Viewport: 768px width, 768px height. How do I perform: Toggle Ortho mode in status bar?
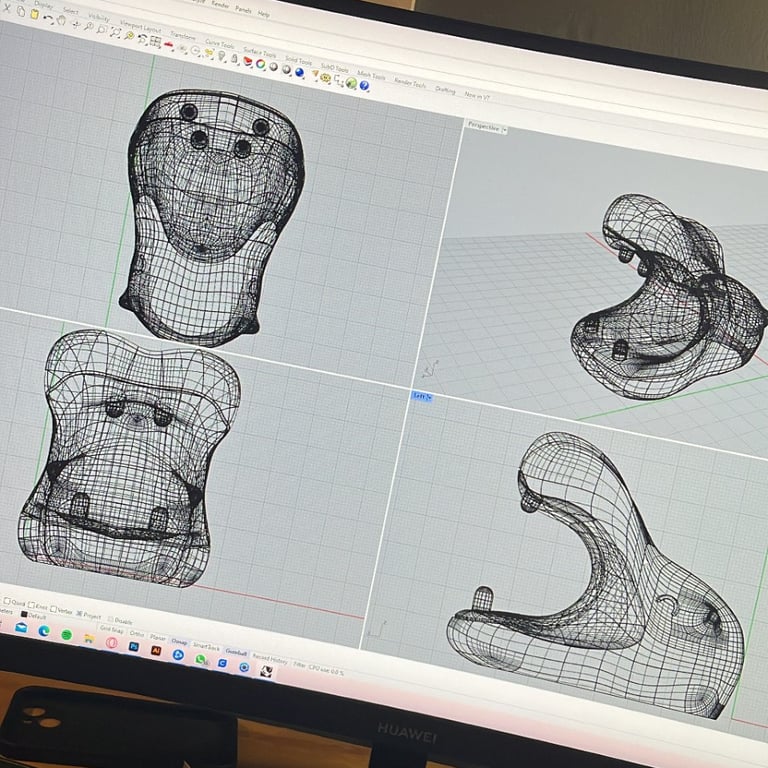click(x=137, y=634)
